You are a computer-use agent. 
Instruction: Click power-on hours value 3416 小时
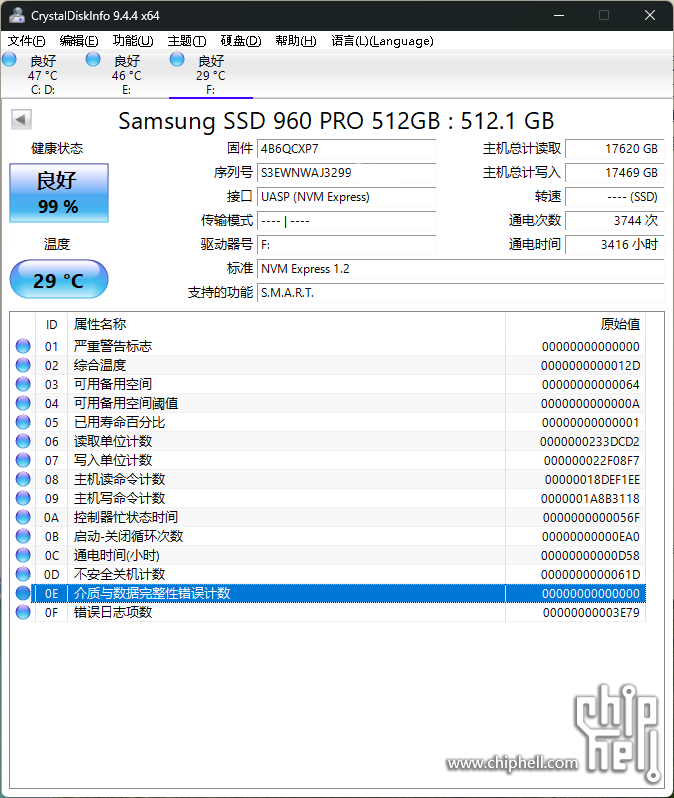point(615,244)
